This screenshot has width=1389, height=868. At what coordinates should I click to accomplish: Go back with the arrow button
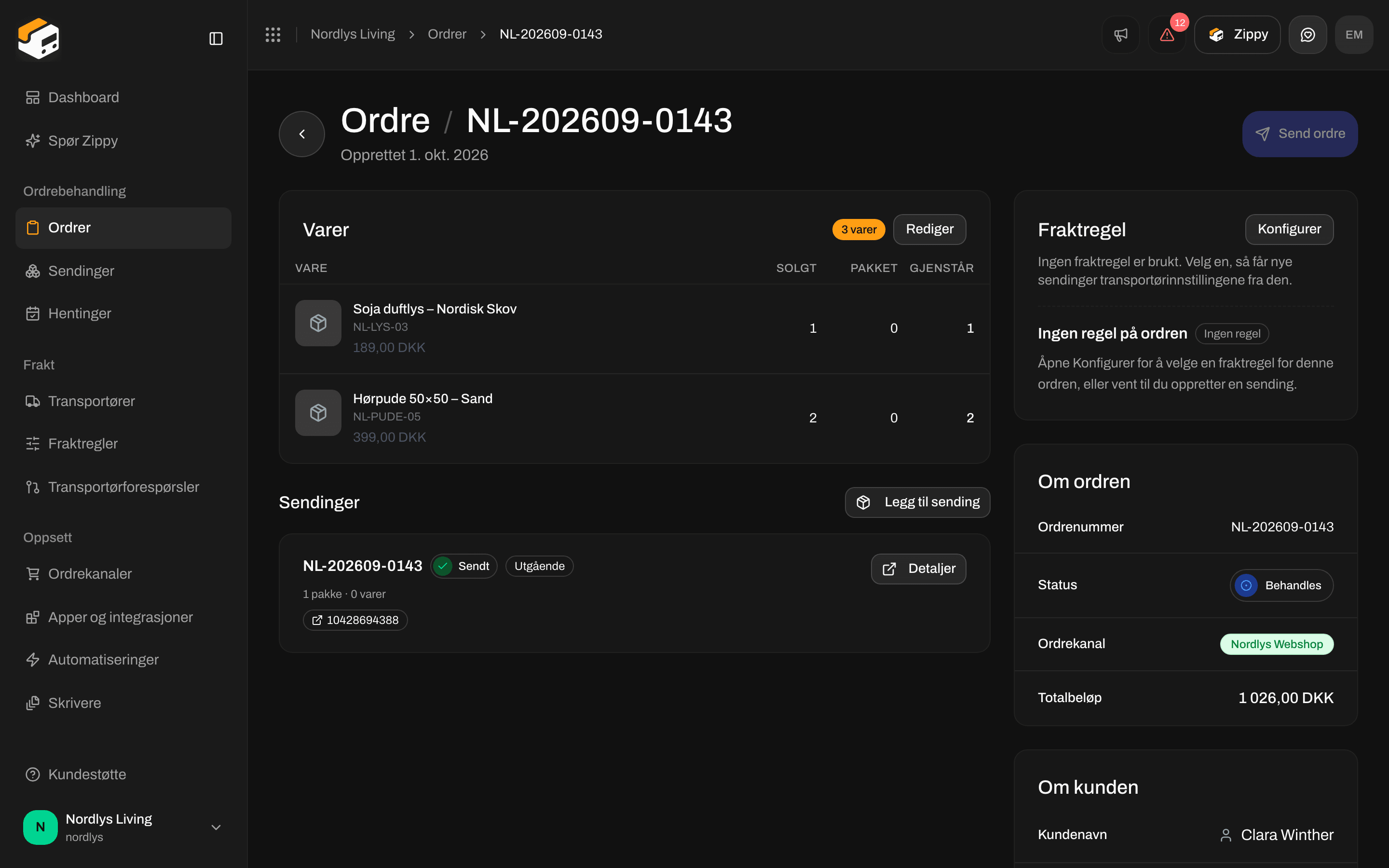tap(302, 134)
